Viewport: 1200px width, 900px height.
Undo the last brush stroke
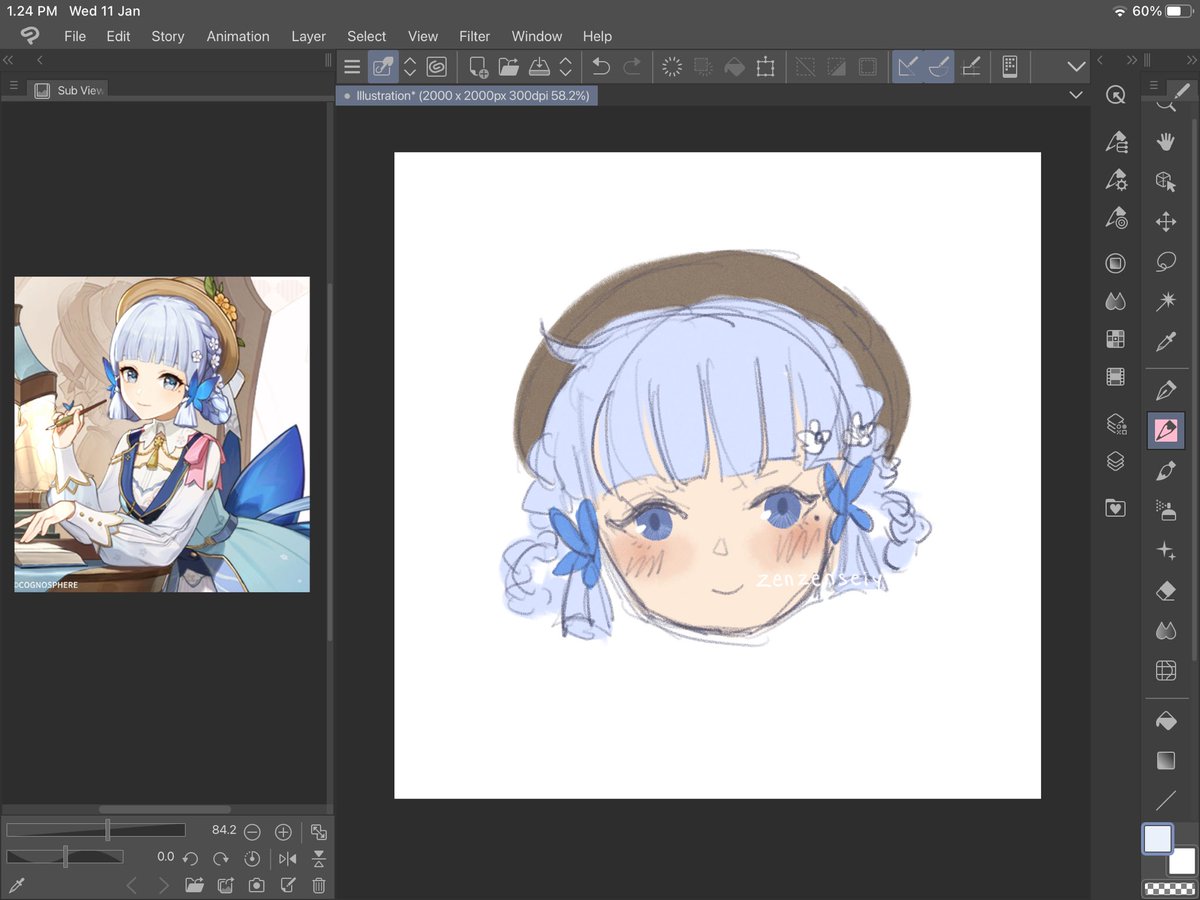point(599,66)
